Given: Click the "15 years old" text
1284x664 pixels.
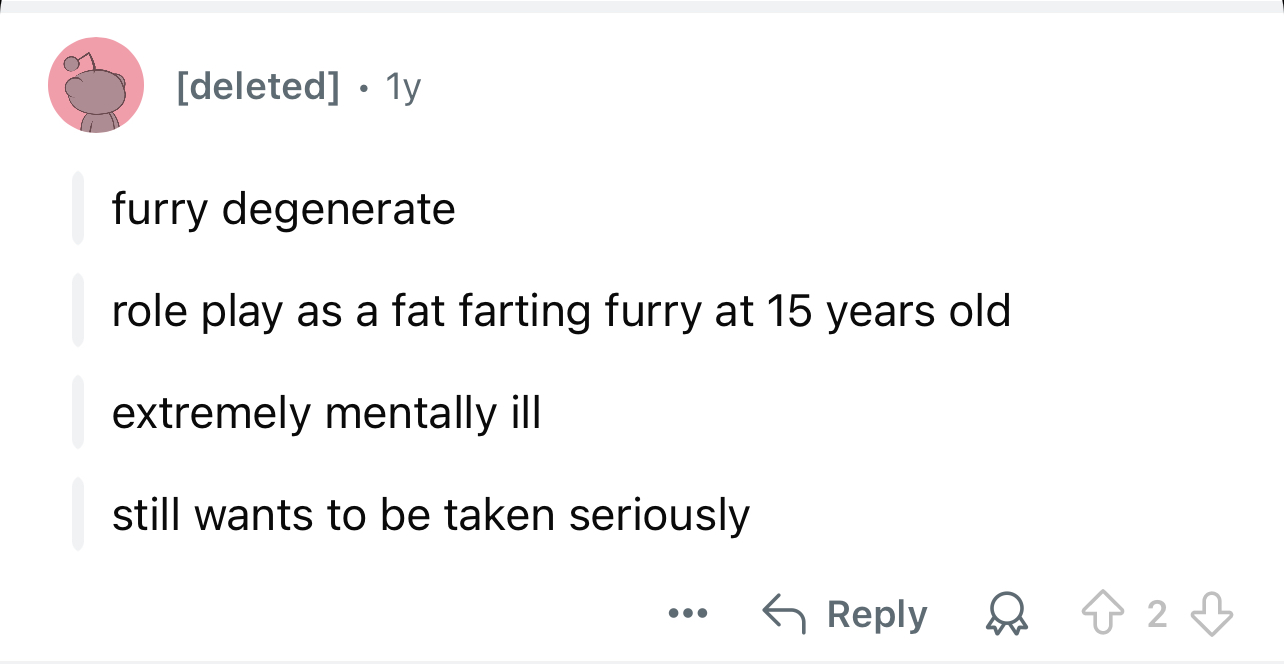Looking at the screenshot, I should click(x=889, y=311).
